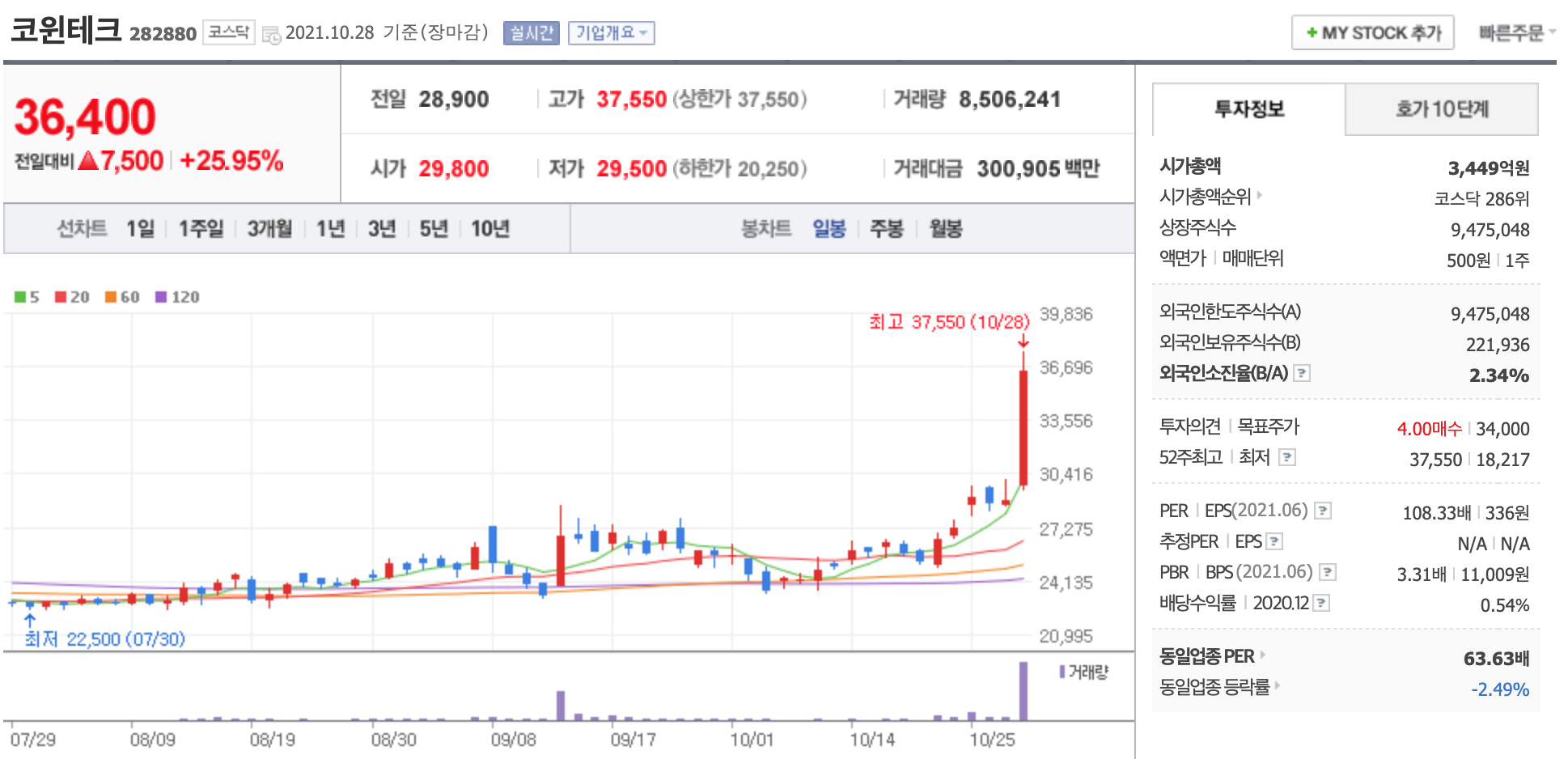Click the stock code 282880
Viewport: 1568px width, 759px height.
coord(163,34)
